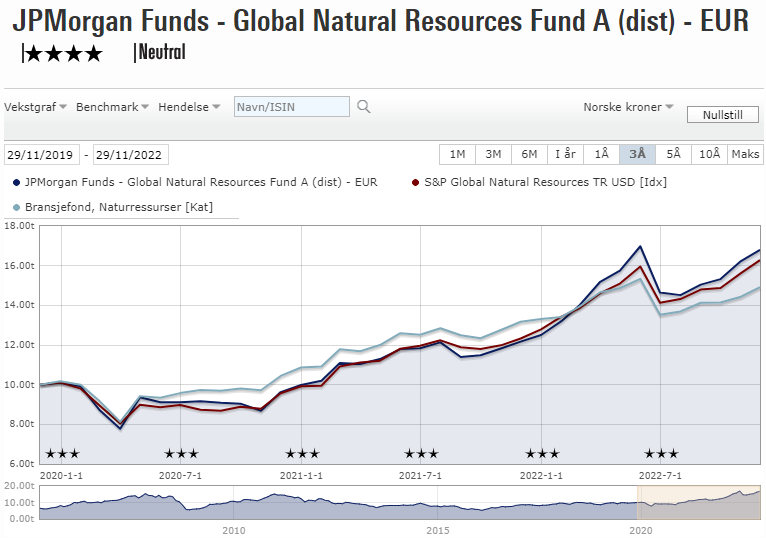
Task: Open the Vekstgraf dropdown
Action: click(35, 107)
